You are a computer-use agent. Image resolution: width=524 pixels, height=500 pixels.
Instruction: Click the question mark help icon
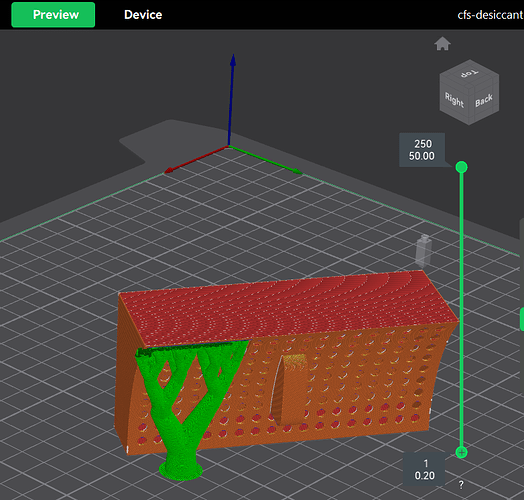coord(461,485)
